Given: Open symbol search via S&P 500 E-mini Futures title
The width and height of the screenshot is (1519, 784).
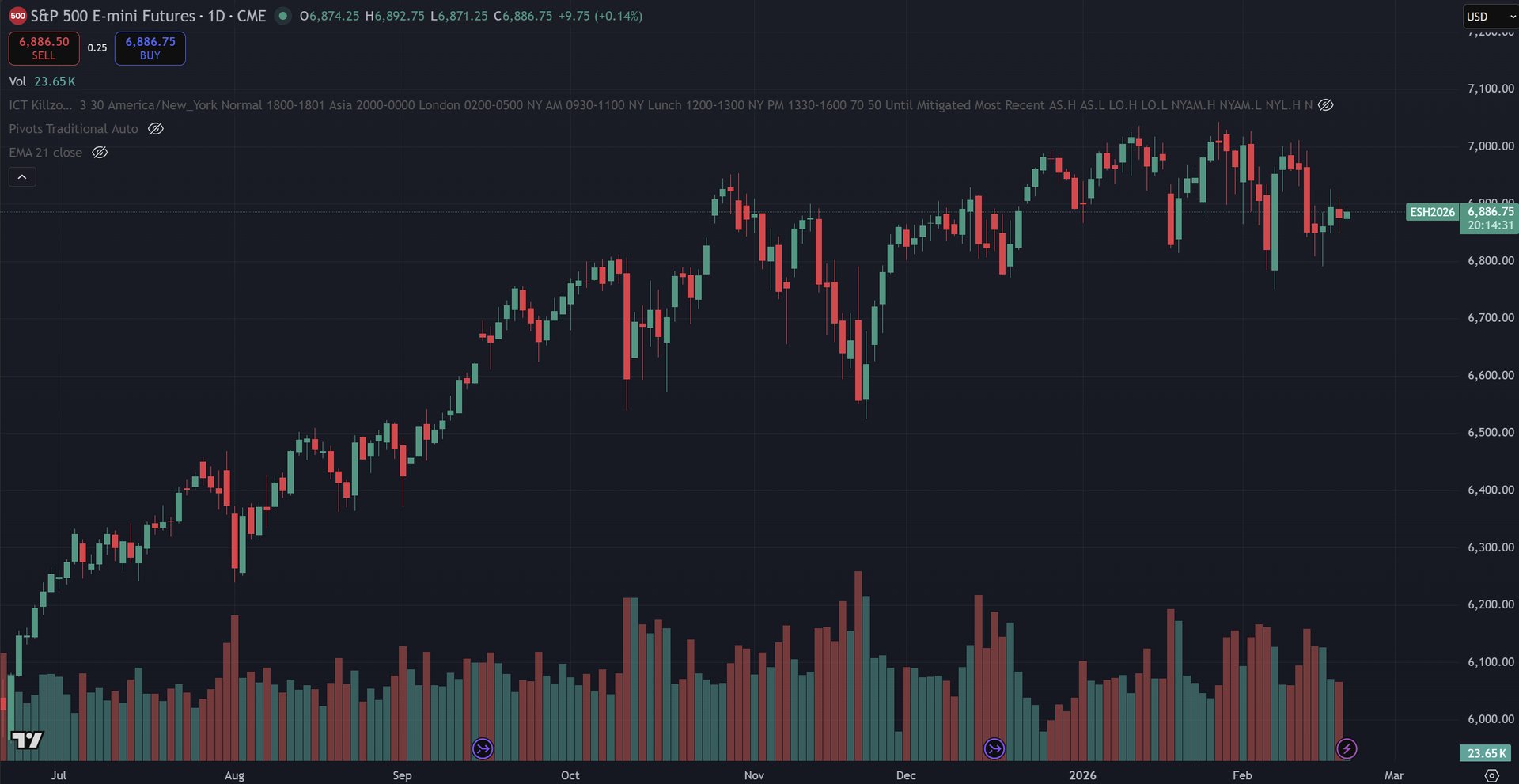Looking at the screenshot, I should 112,16.
